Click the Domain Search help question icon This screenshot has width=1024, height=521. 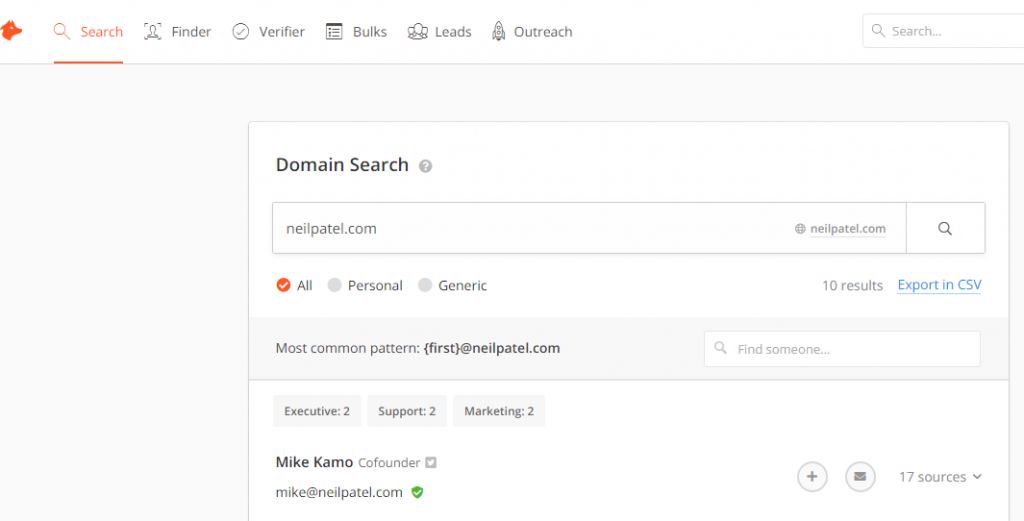(425, 166)
